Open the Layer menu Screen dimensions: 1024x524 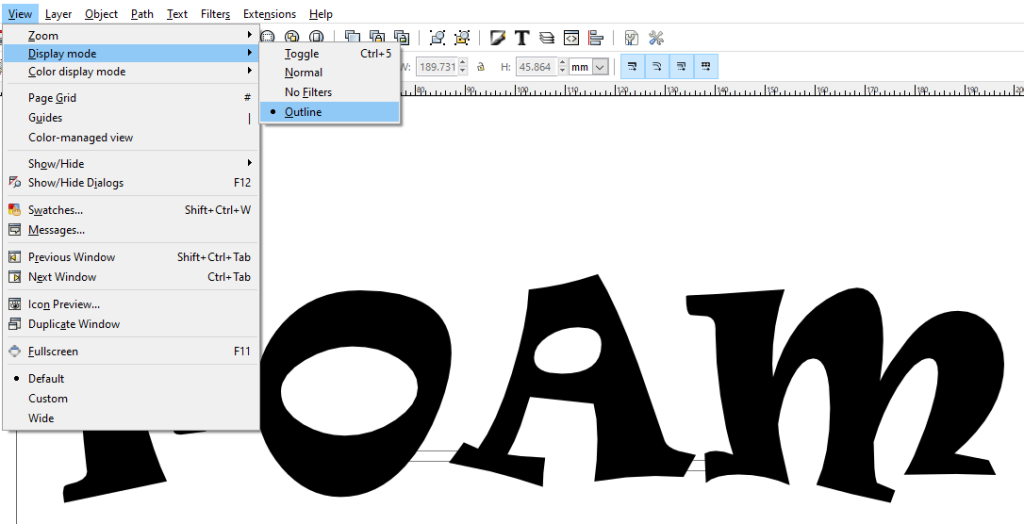[x=58, y=14]
